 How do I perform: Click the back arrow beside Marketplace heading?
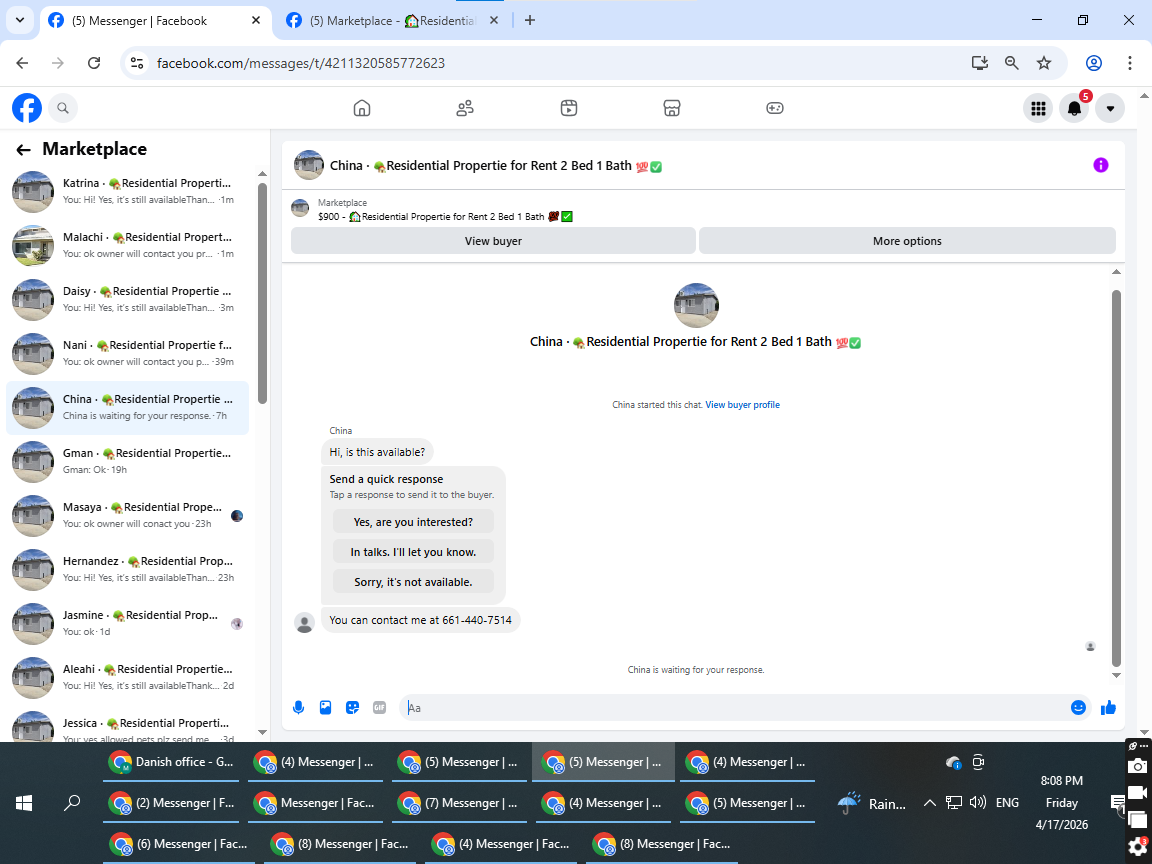coord(24,150)
